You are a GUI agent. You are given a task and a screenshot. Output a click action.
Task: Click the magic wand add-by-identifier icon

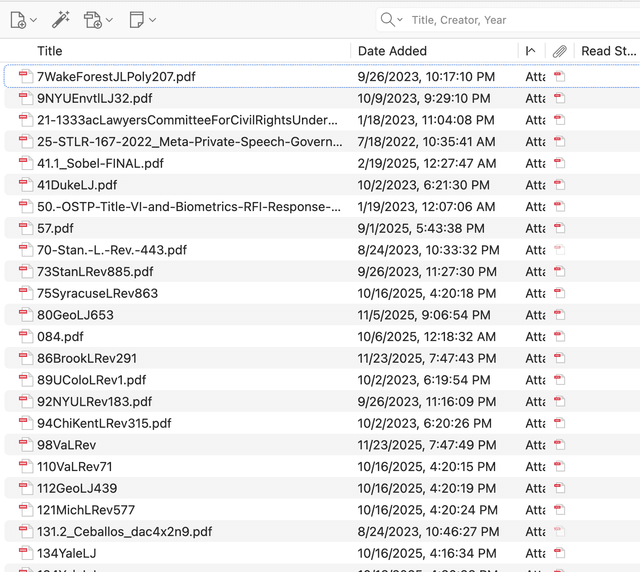point(61,19)
